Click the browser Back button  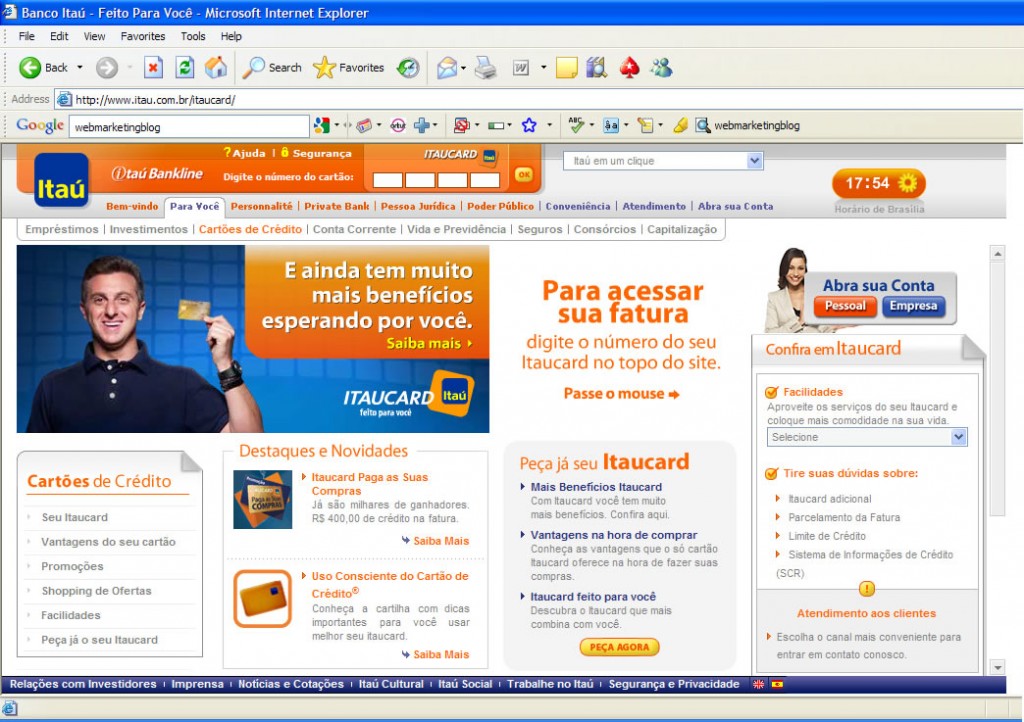coord(44,67)
